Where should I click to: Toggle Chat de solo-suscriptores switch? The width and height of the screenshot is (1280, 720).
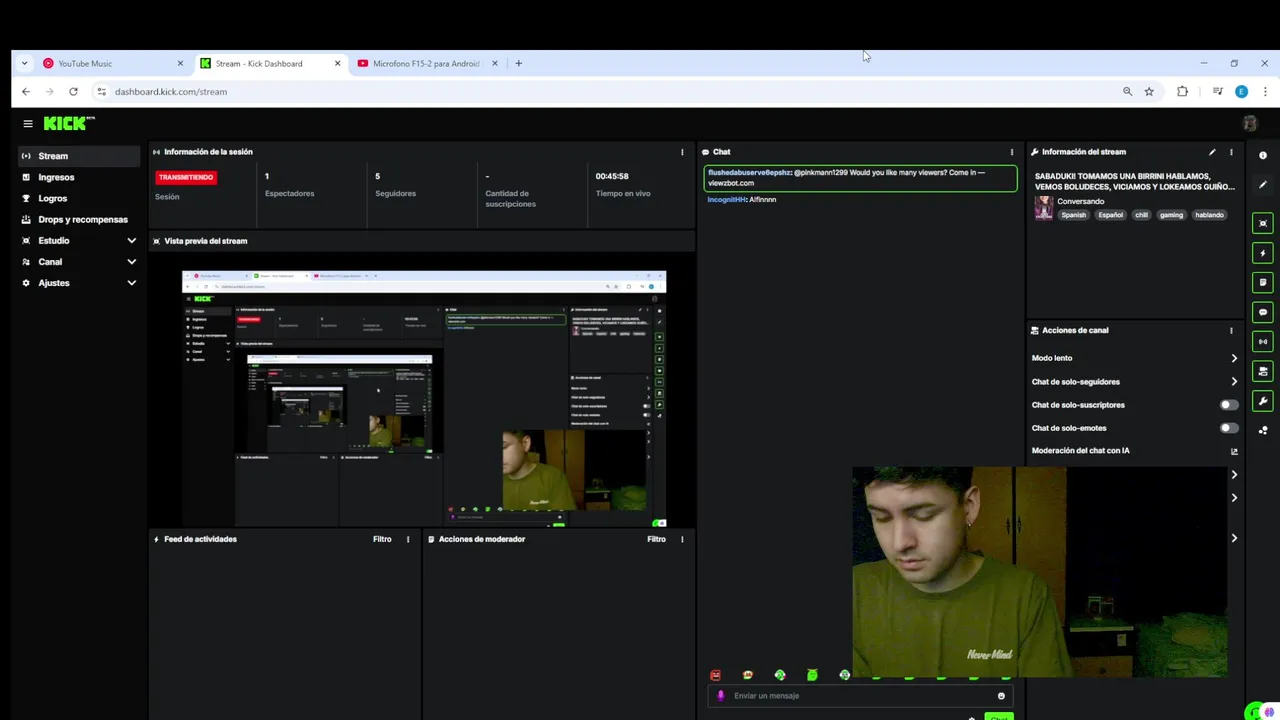point(1229,405)
